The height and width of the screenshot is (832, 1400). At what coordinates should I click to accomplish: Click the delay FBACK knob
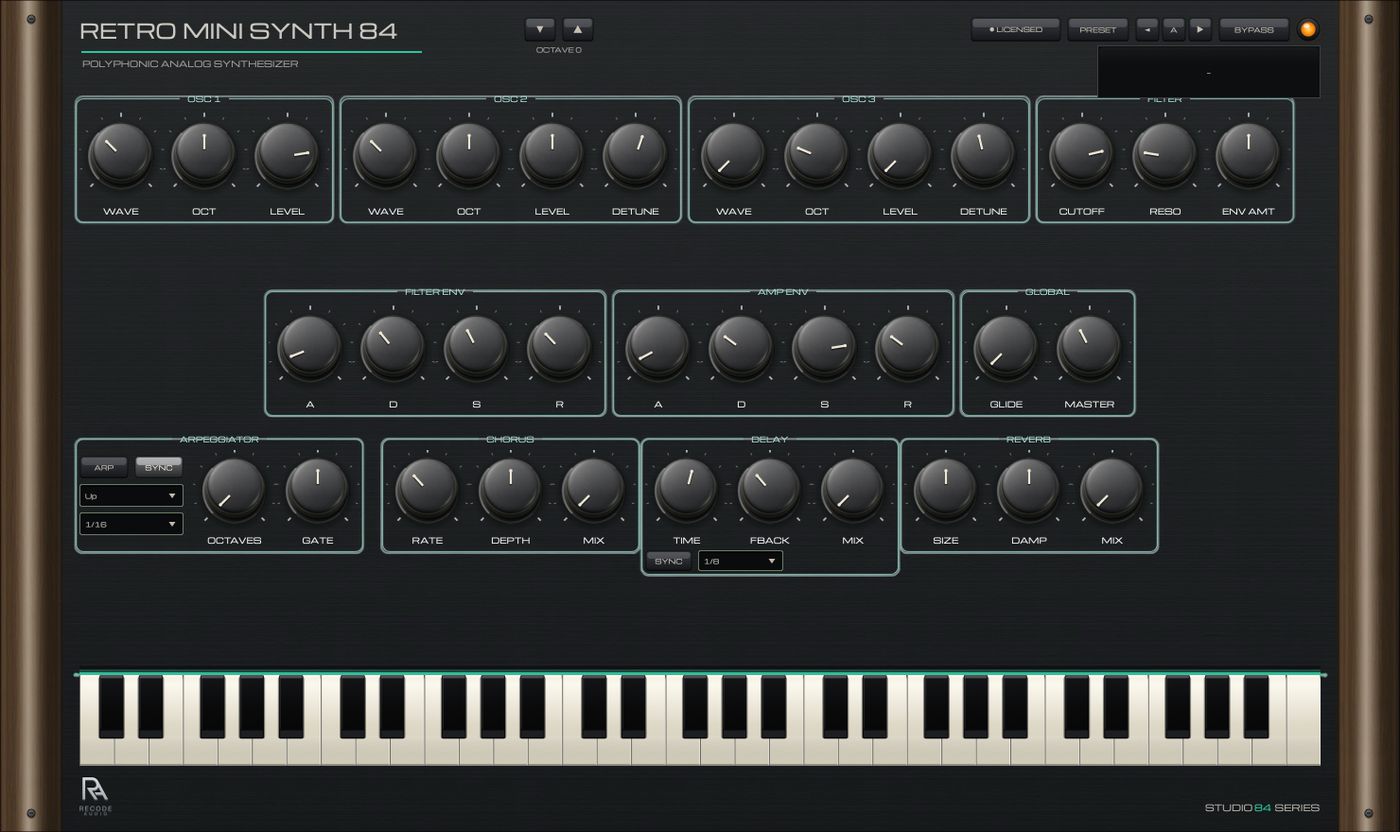(x=769, y=489)
